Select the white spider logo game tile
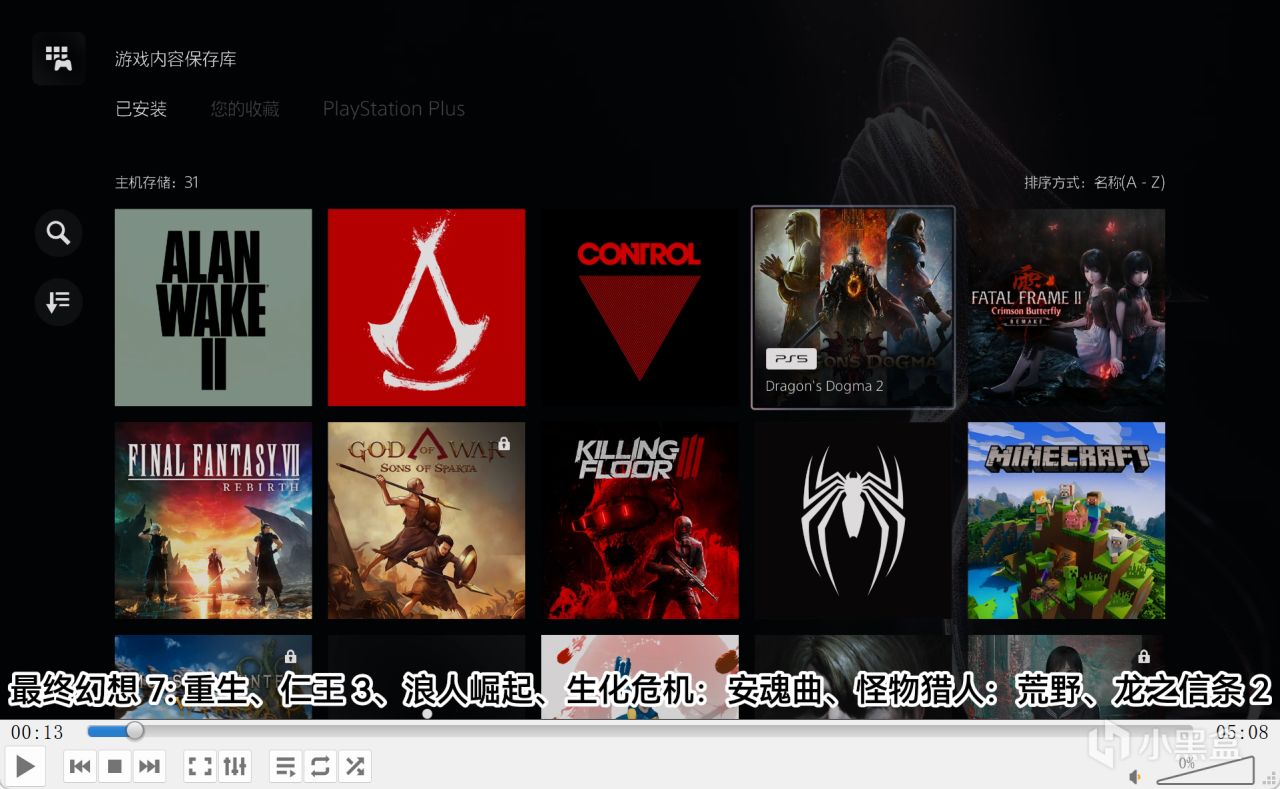 [x=853, y=520]
